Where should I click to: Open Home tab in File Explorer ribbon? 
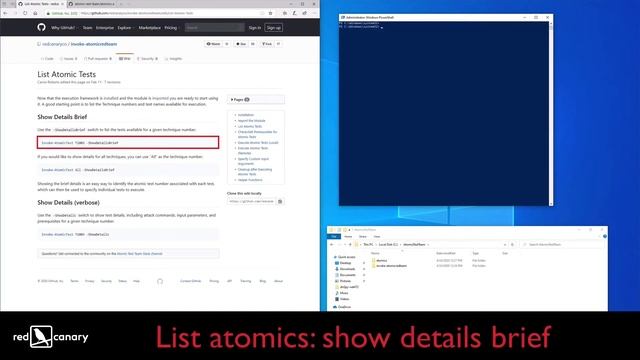click(x=348, y=236)
